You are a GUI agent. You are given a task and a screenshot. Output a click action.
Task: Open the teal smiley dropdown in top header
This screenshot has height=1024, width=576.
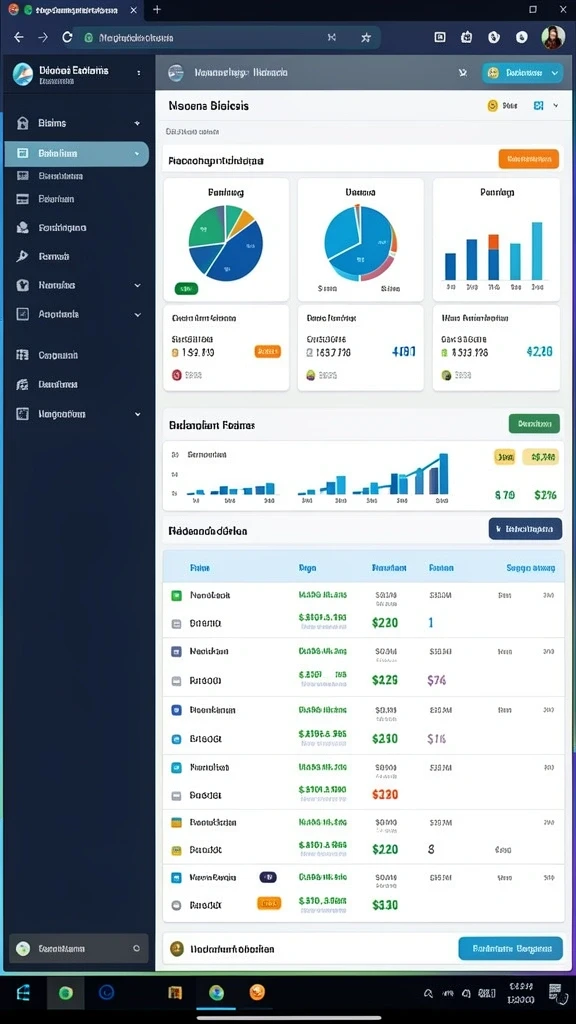point(522,73)
